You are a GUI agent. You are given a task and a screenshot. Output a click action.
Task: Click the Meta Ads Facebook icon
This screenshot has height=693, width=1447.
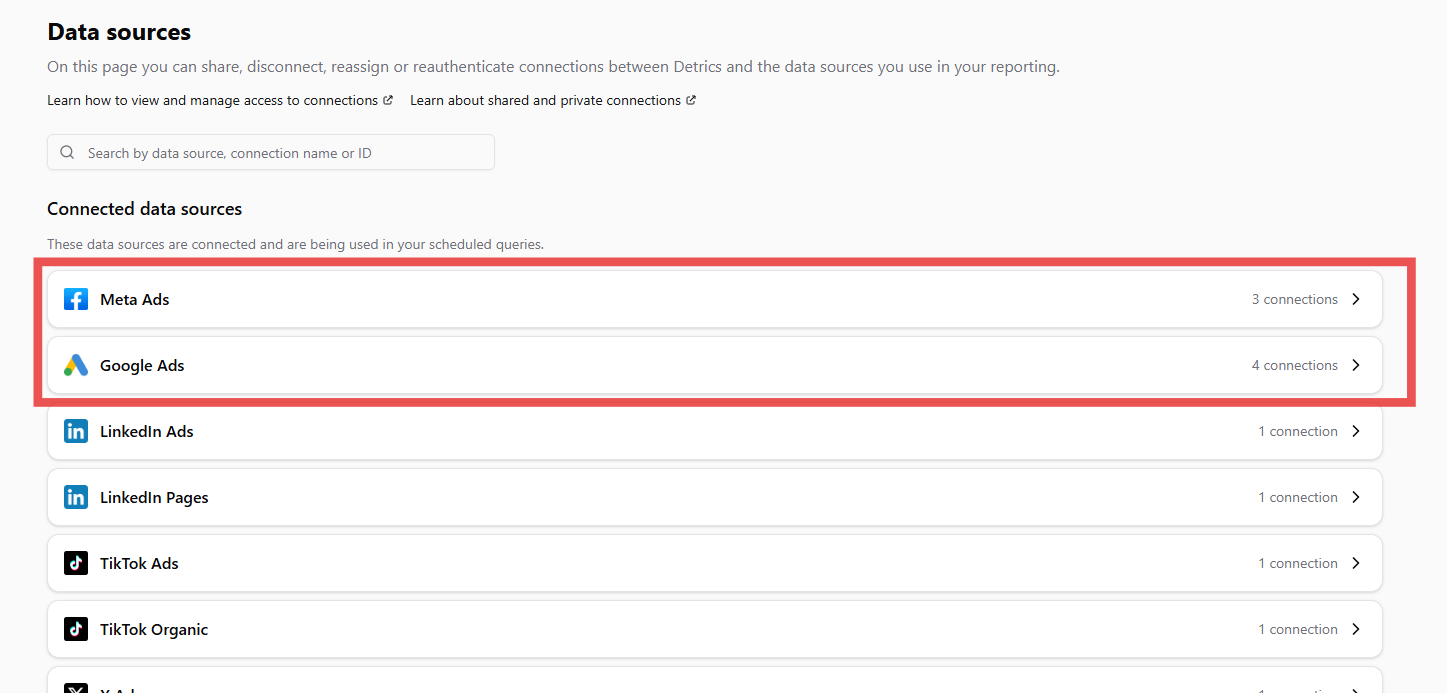pos(75,298)
